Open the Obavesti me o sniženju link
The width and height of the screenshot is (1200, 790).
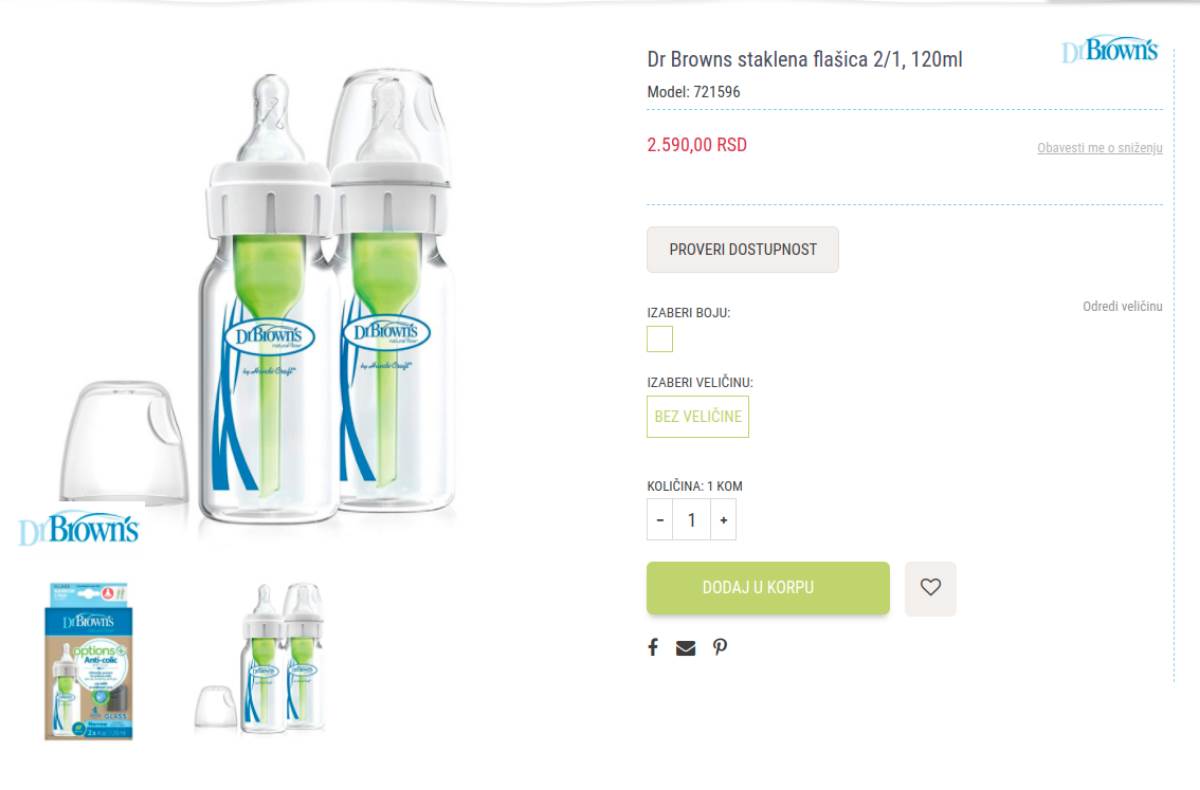click(1099, 148)
